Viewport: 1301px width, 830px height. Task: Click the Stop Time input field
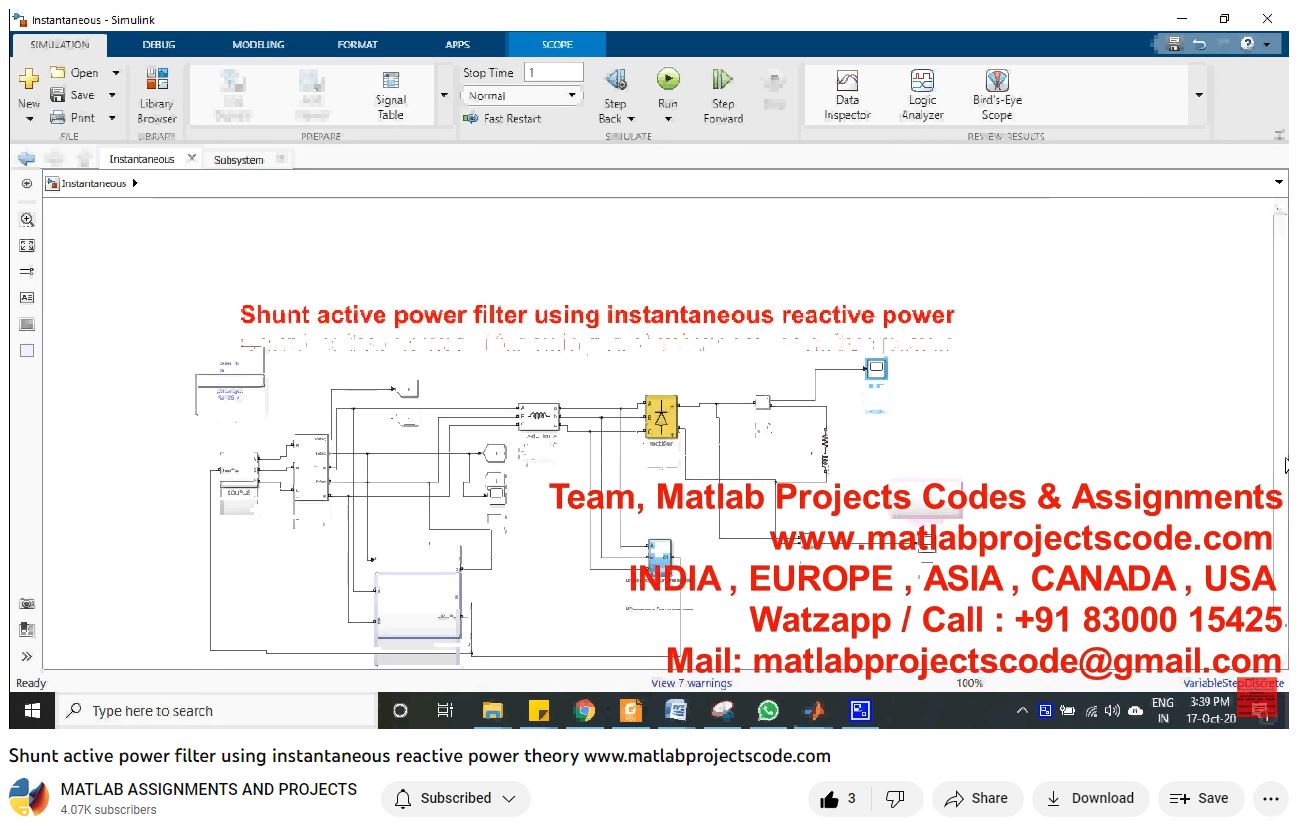[x=553, y=72]
